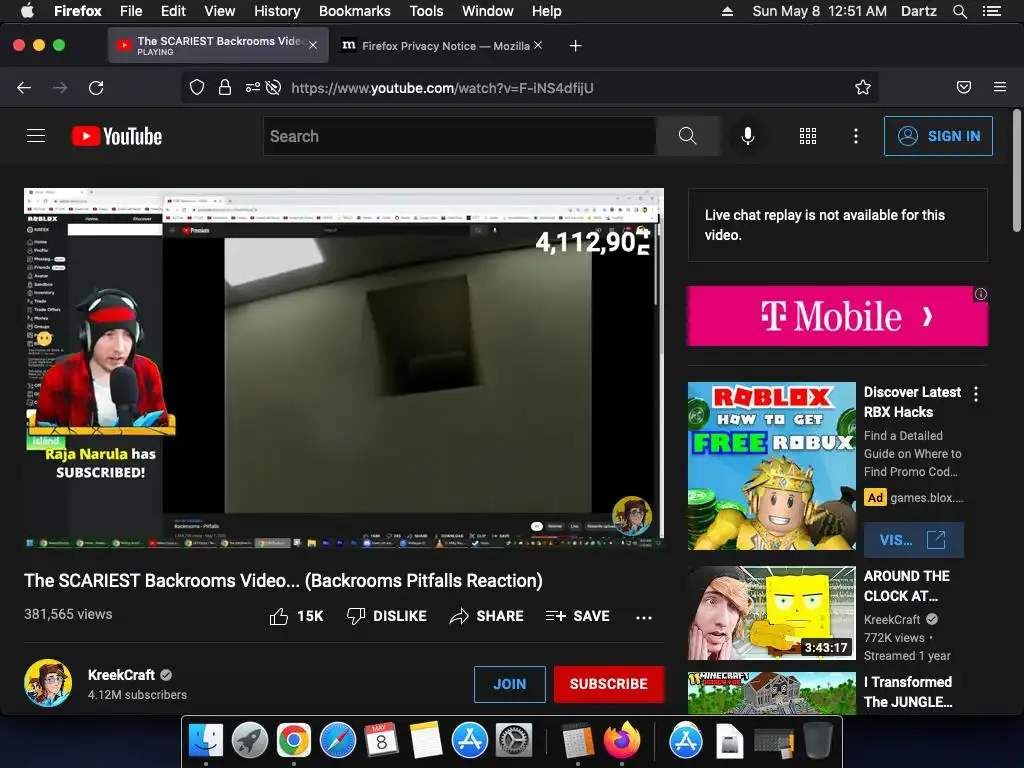View site security padlock information
Image resolution: width=1024 pixels, height=768 pixels.
(225, 88)
